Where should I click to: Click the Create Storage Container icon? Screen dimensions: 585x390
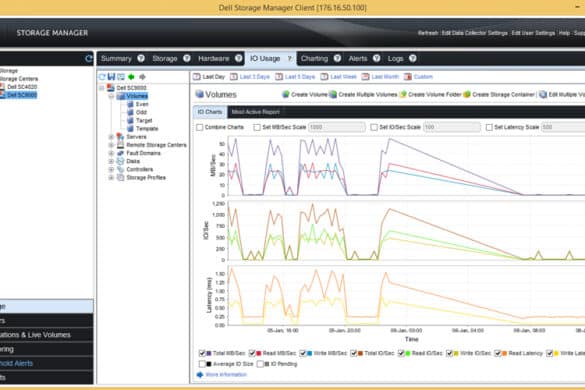467,94
